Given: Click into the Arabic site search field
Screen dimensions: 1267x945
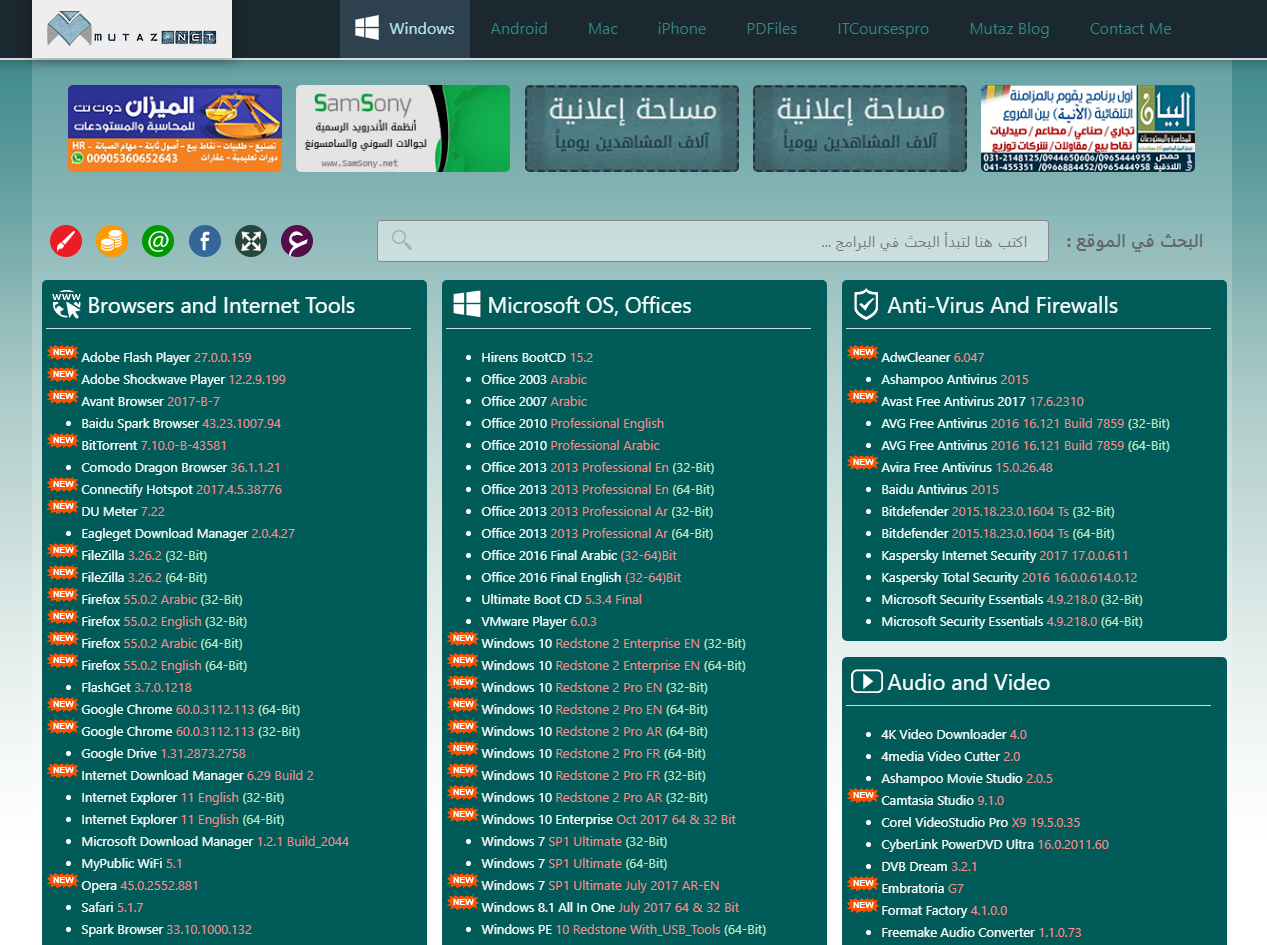Looking at the screenshot, I should pos(713,241).
